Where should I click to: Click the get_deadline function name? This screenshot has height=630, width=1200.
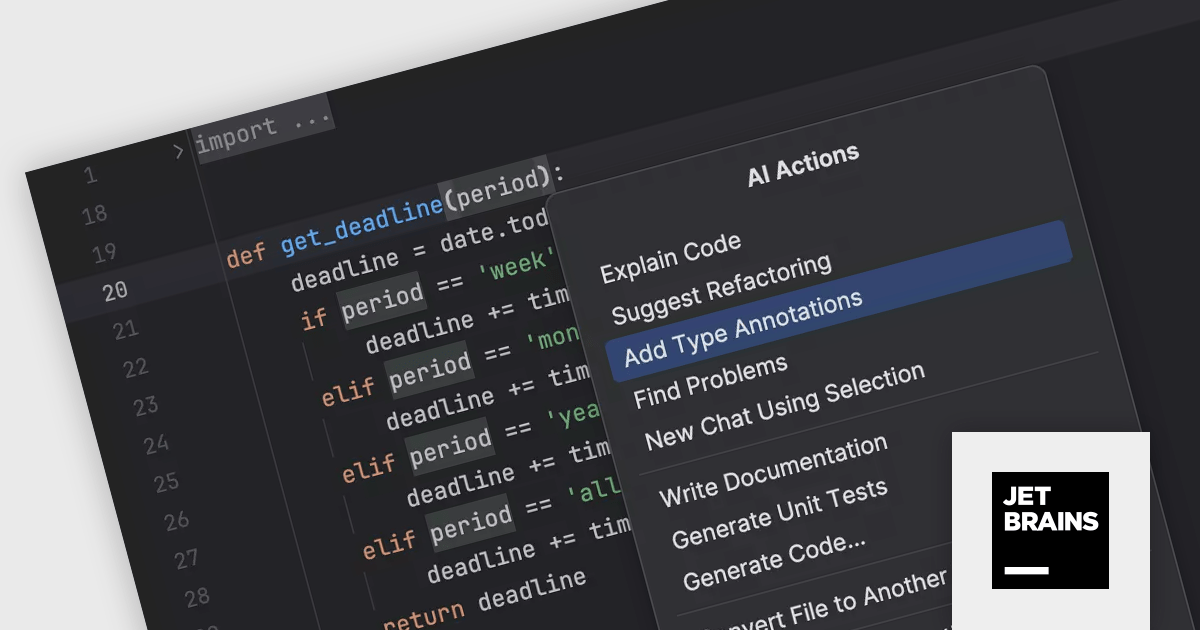(361, 225)
